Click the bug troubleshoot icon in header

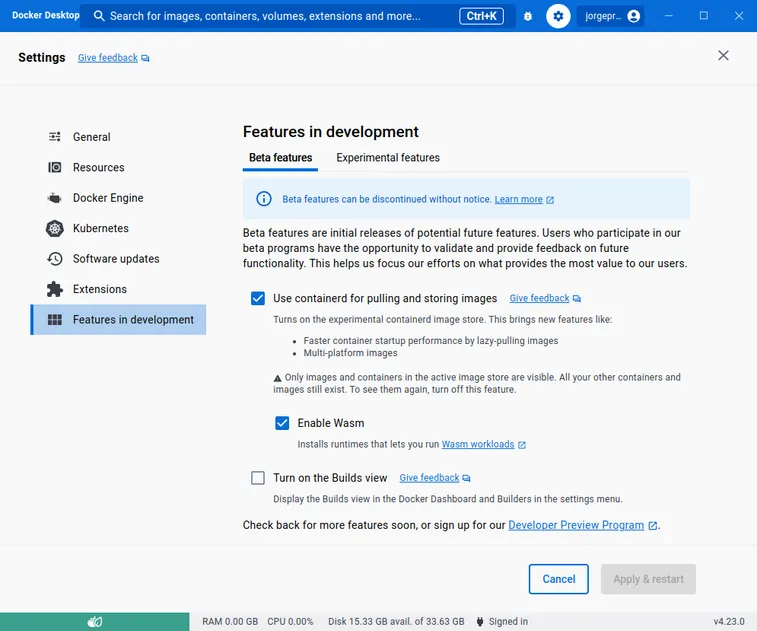click(x=528, y=16)
